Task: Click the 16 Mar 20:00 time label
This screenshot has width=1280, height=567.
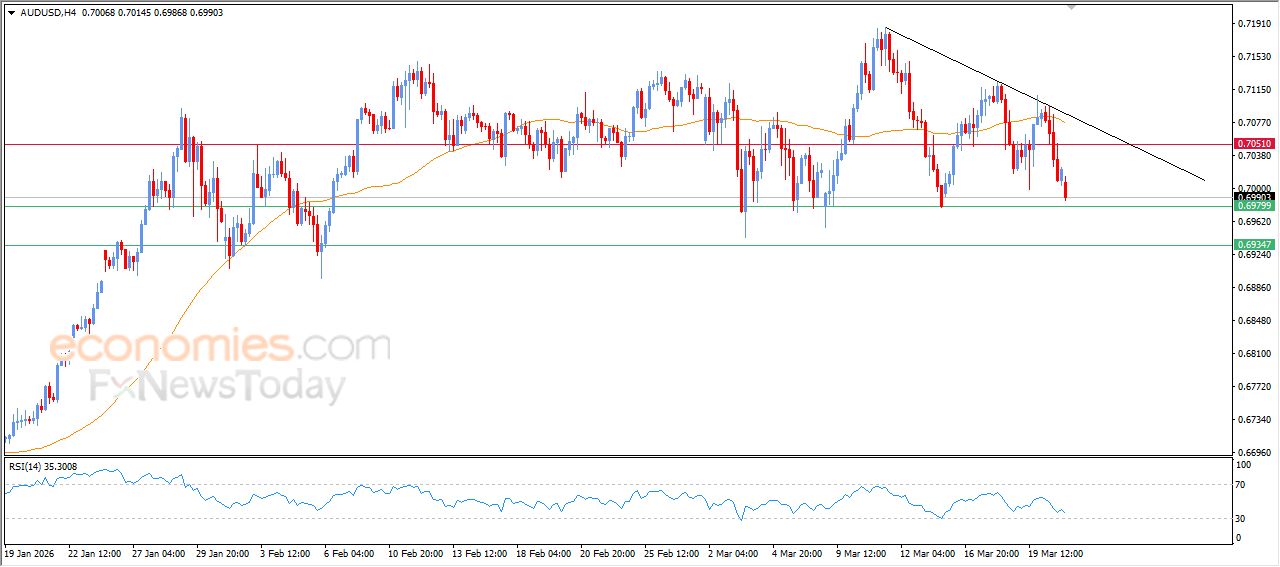Action: pyautogui.click(x=991, y=553)
